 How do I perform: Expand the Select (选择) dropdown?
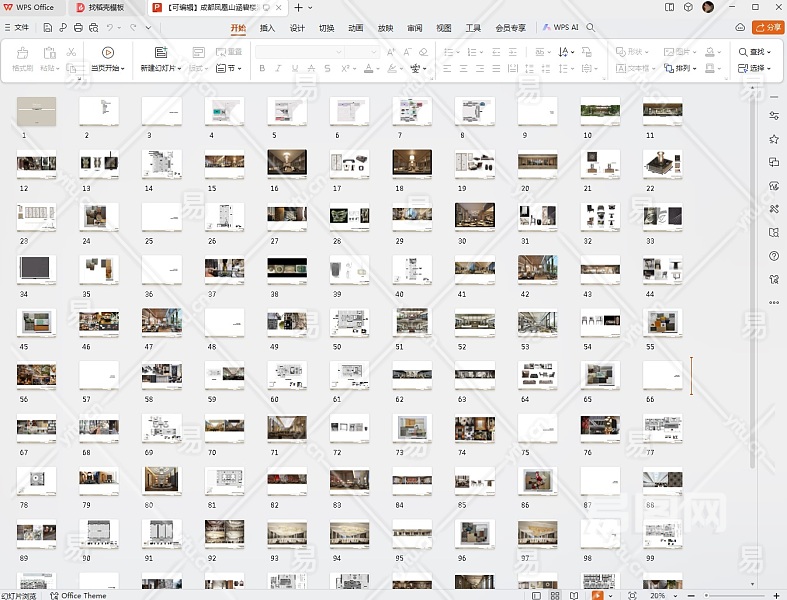(754, 69)
